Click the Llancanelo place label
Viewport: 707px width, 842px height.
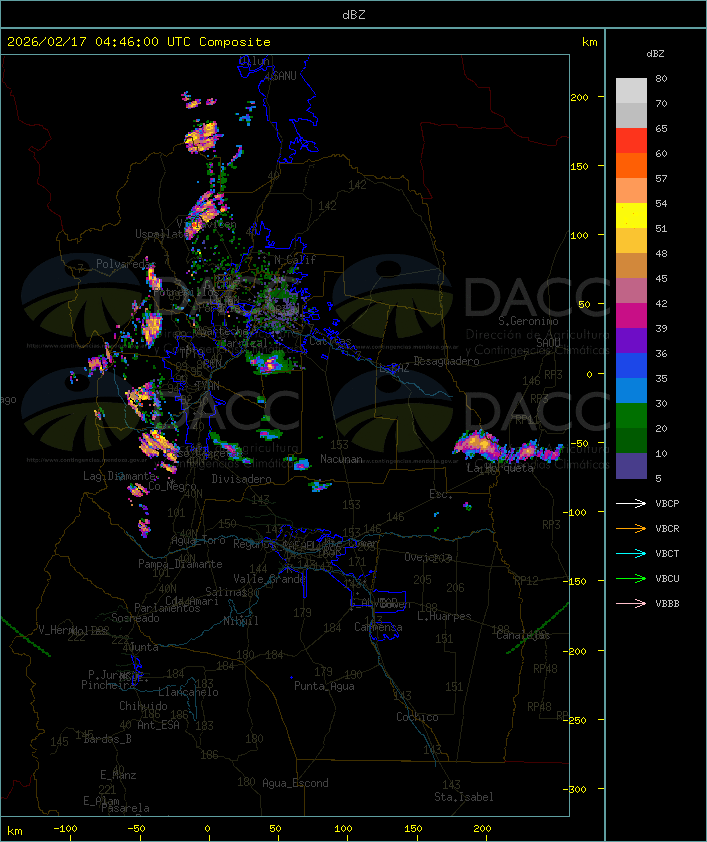188,692
